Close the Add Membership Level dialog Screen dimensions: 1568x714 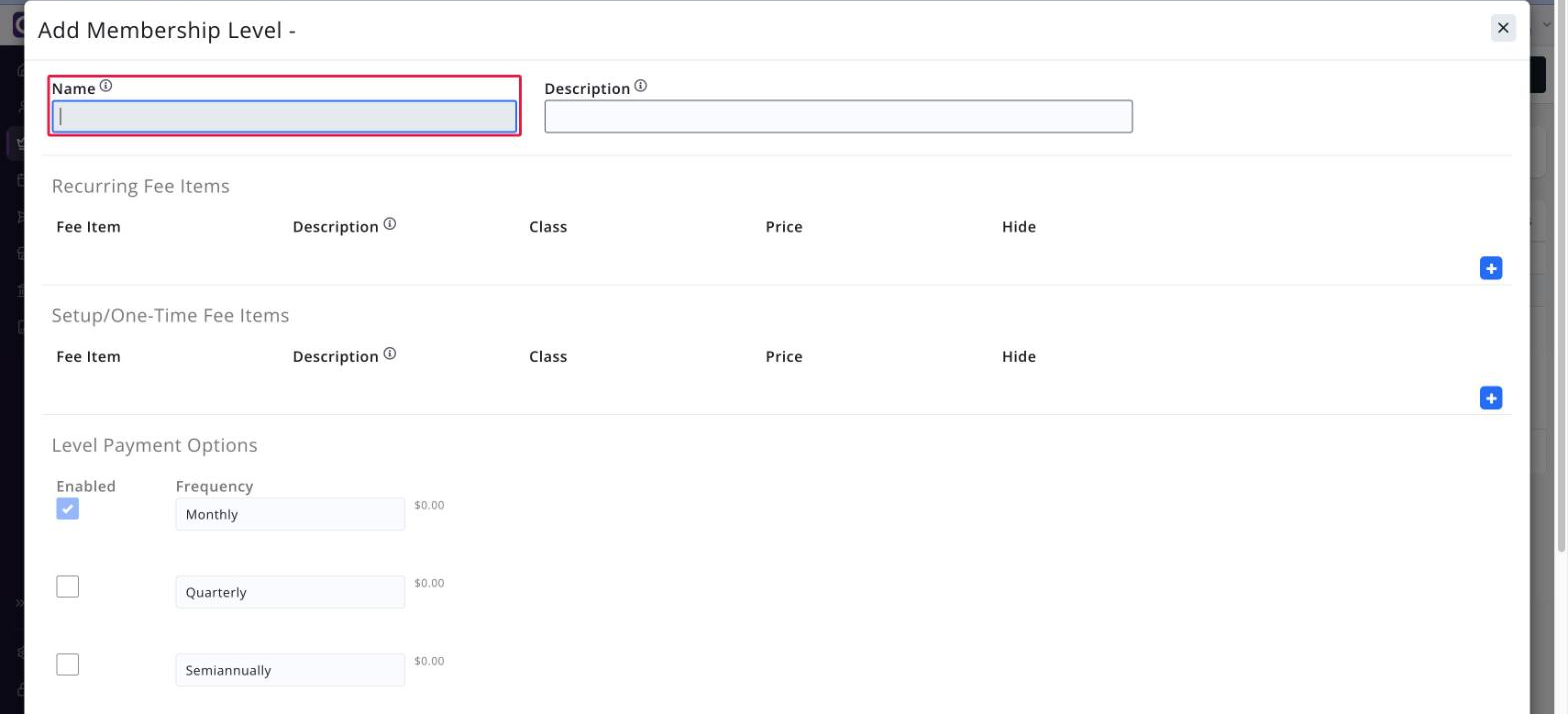[x=1502, y=28]
